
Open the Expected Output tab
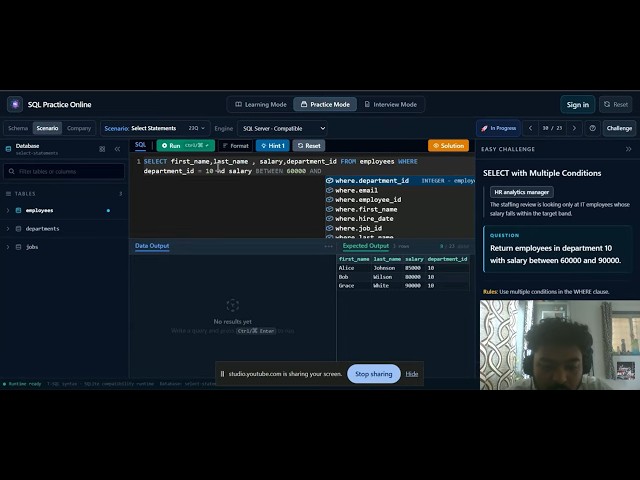pyautogui.click(x=365, y=246)
